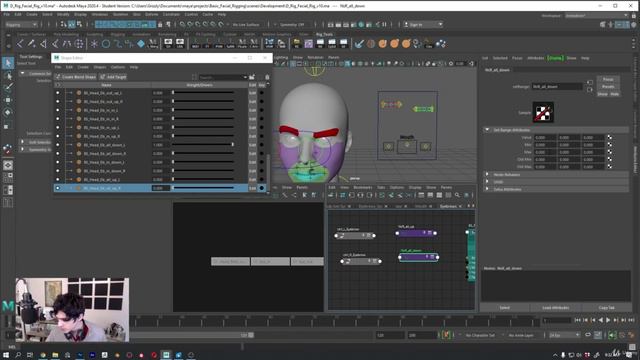Open the Bookmarks menu in Node Editor
This screenshot has height=360, width=640.
[363, 187]
